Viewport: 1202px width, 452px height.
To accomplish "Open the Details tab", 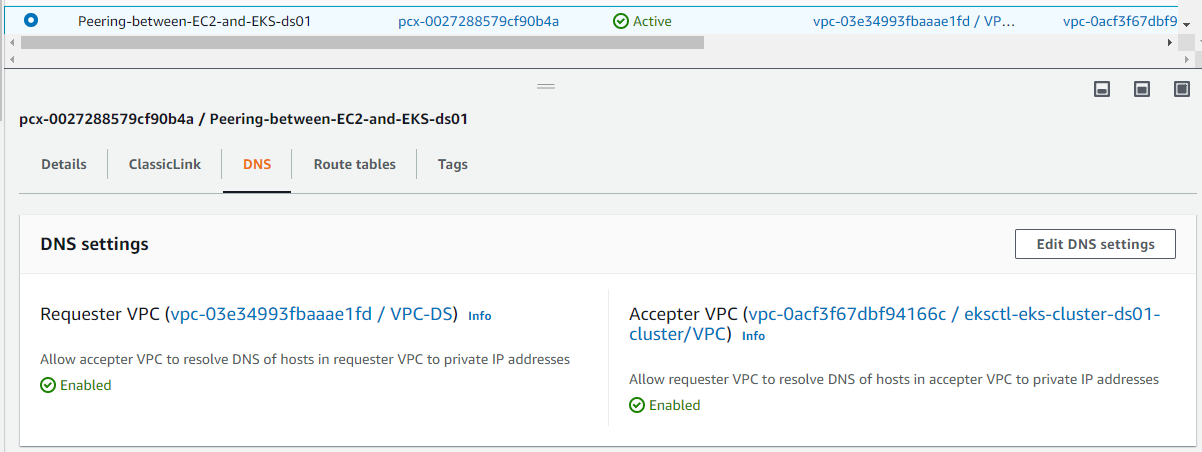I will pos(63,164).
